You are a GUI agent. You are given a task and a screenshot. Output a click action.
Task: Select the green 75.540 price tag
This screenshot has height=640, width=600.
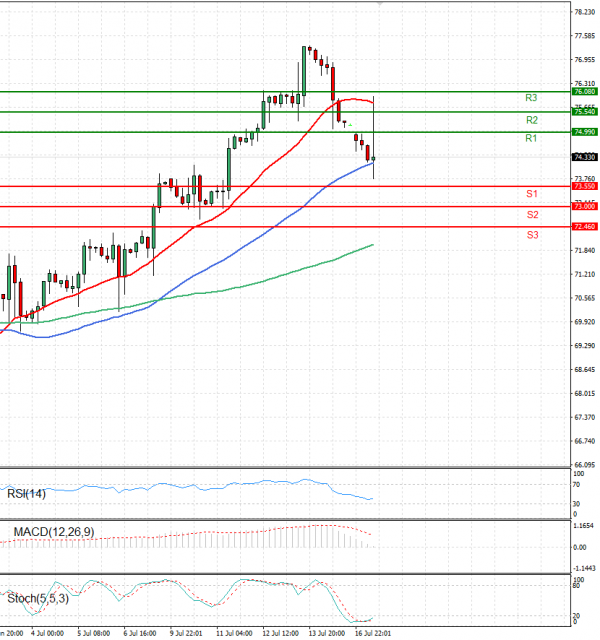point(584,111)
